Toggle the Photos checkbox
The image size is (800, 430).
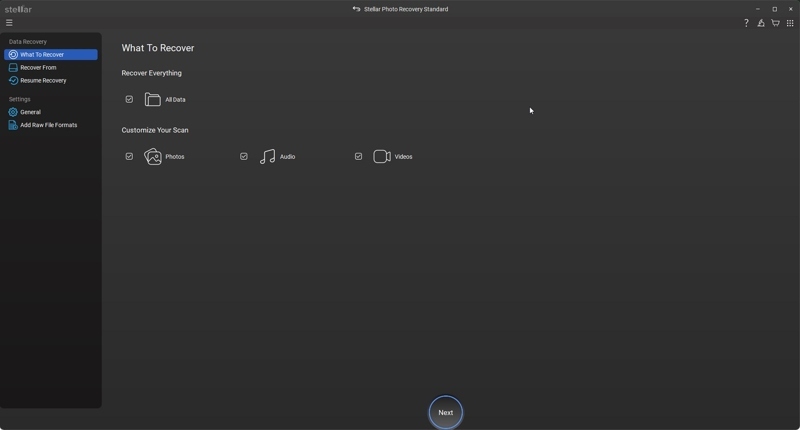point(129,157)
